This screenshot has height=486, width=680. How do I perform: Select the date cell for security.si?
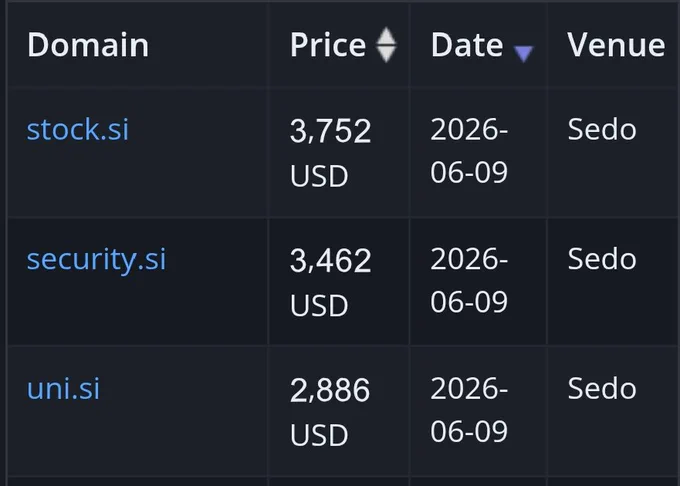[469, 280]
